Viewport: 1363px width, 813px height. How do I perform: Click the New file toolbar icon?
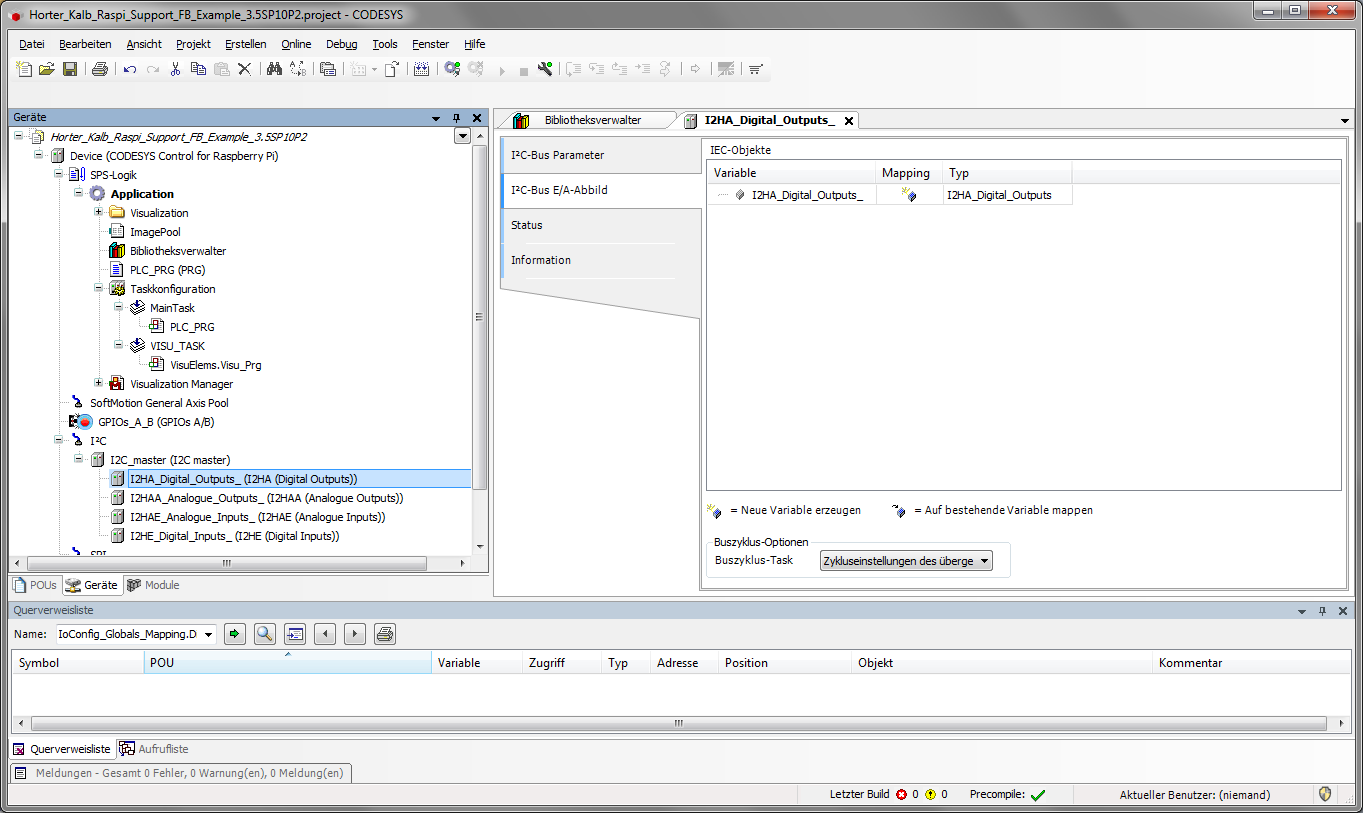coord(25,69)
